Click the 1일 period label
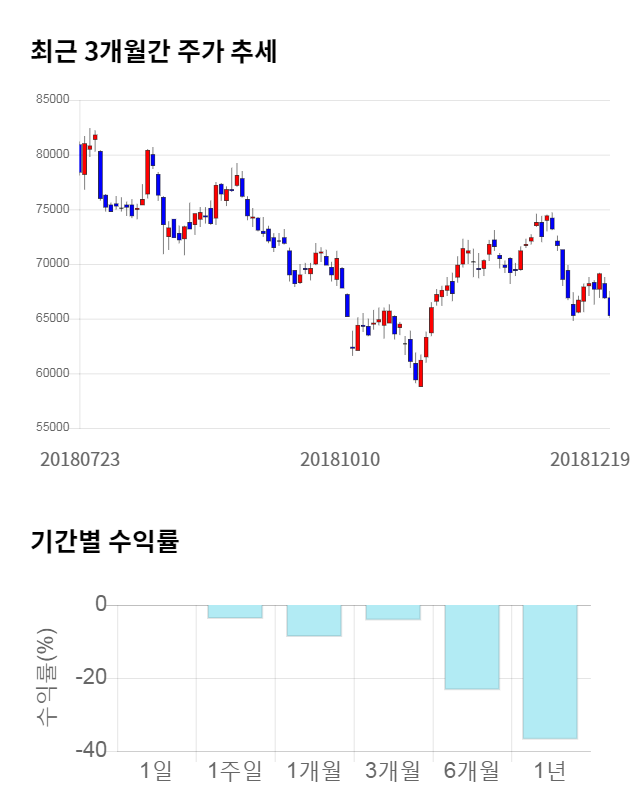640x810 pixels. (156, 771)
